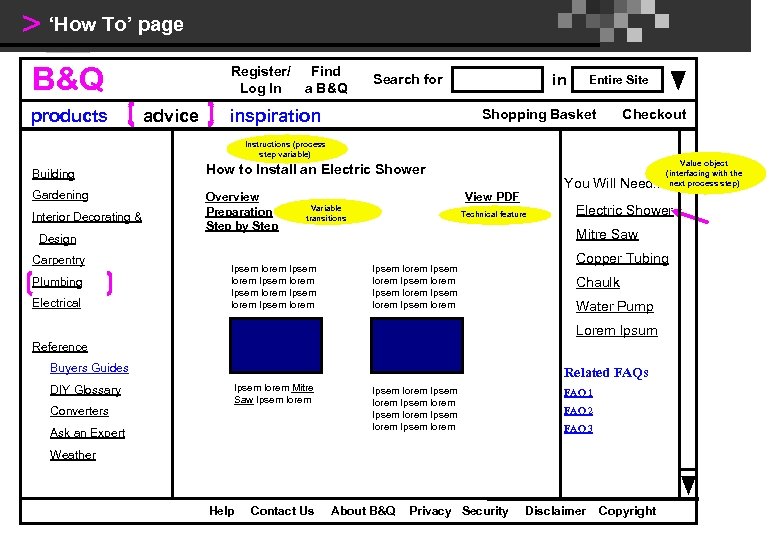
Task: Switch to the inspiration tab
Action: [275, 116]
